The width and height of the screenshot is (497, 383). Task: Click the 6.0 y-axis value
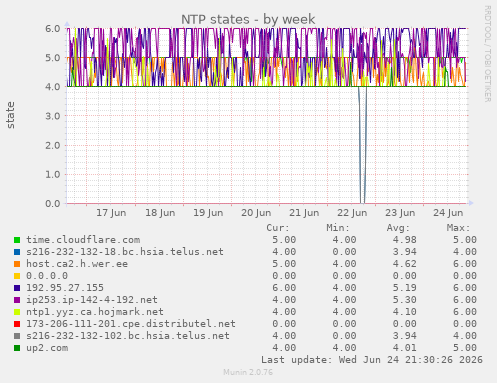[x=53, y=28]
